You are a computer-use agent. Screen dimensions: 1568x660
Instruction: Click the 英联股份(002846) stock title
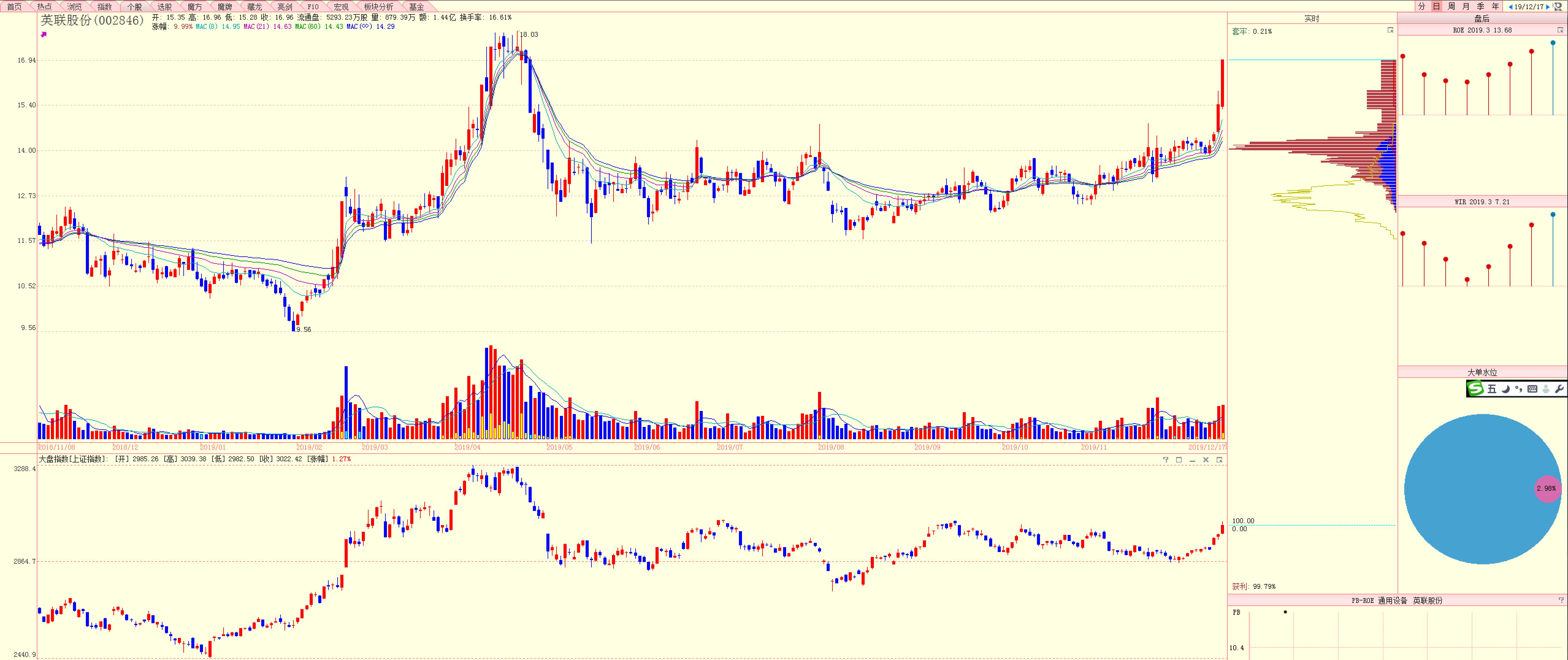(x=92, y=20)
